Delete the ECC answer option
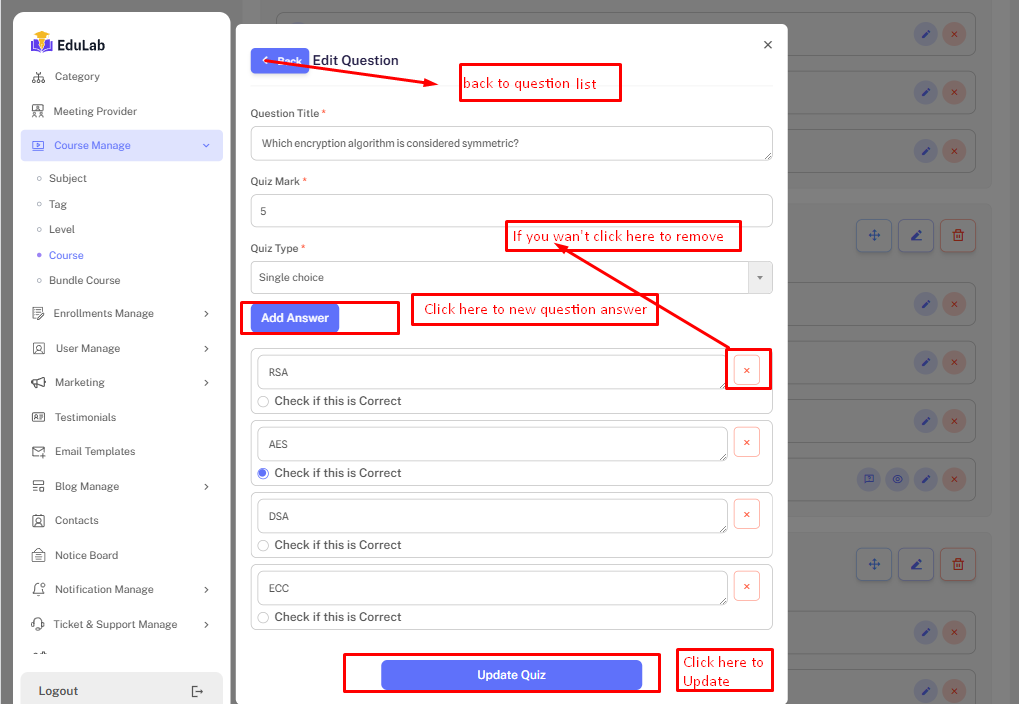The height and width of the screenshot is (704, 1019). (746, 586)
